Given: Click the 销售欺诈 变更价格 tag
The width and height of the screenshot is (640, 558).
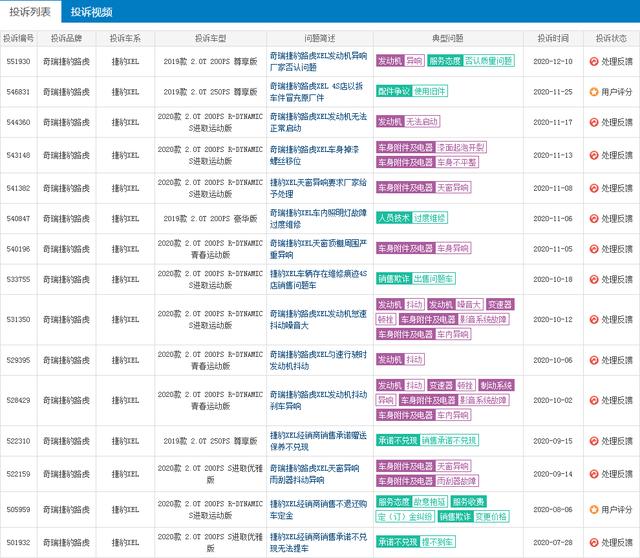Looking at the screenshot, I should coord(473,517).
